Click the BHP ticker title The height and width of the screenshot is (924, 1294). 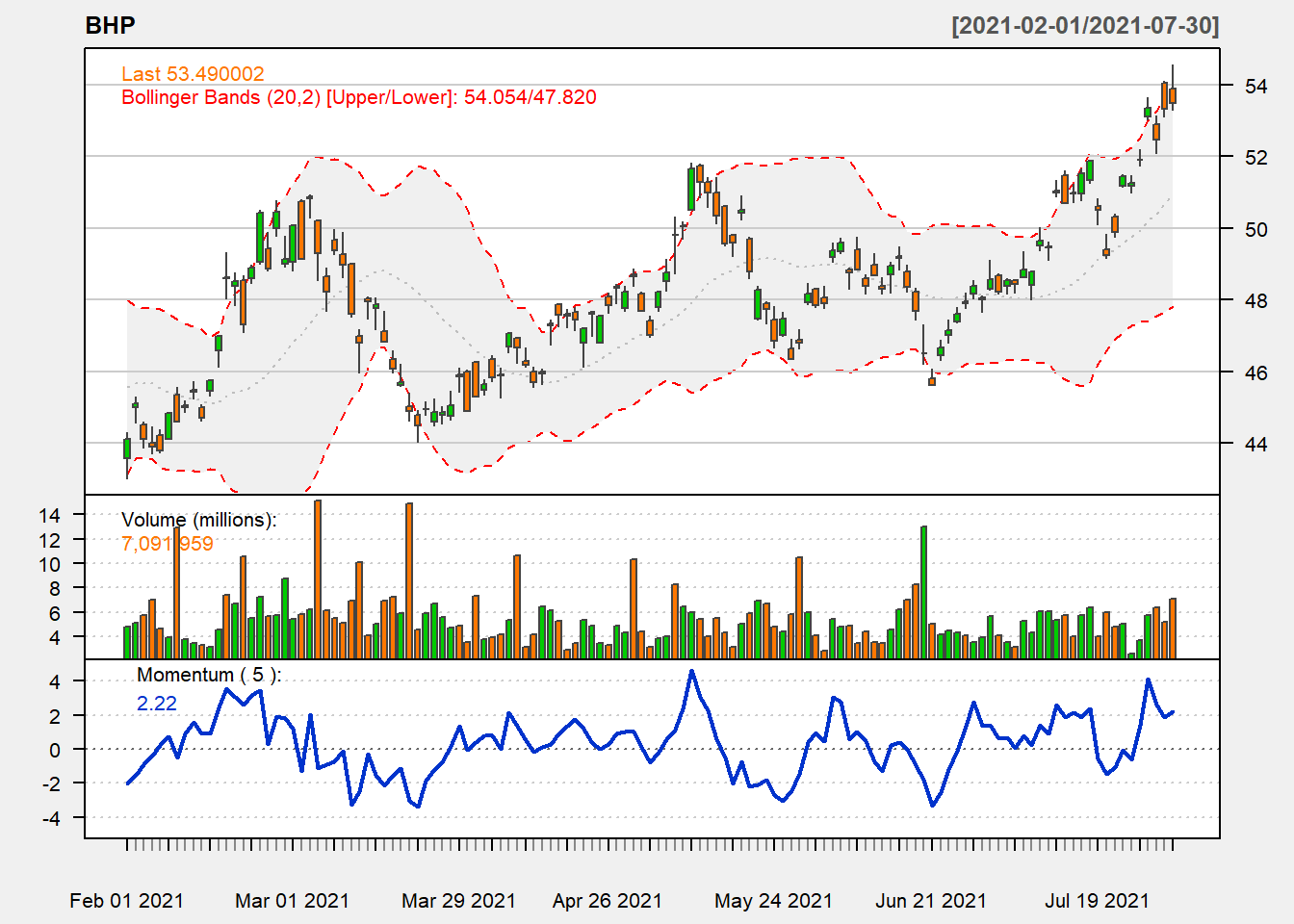(x=110, y=26)
